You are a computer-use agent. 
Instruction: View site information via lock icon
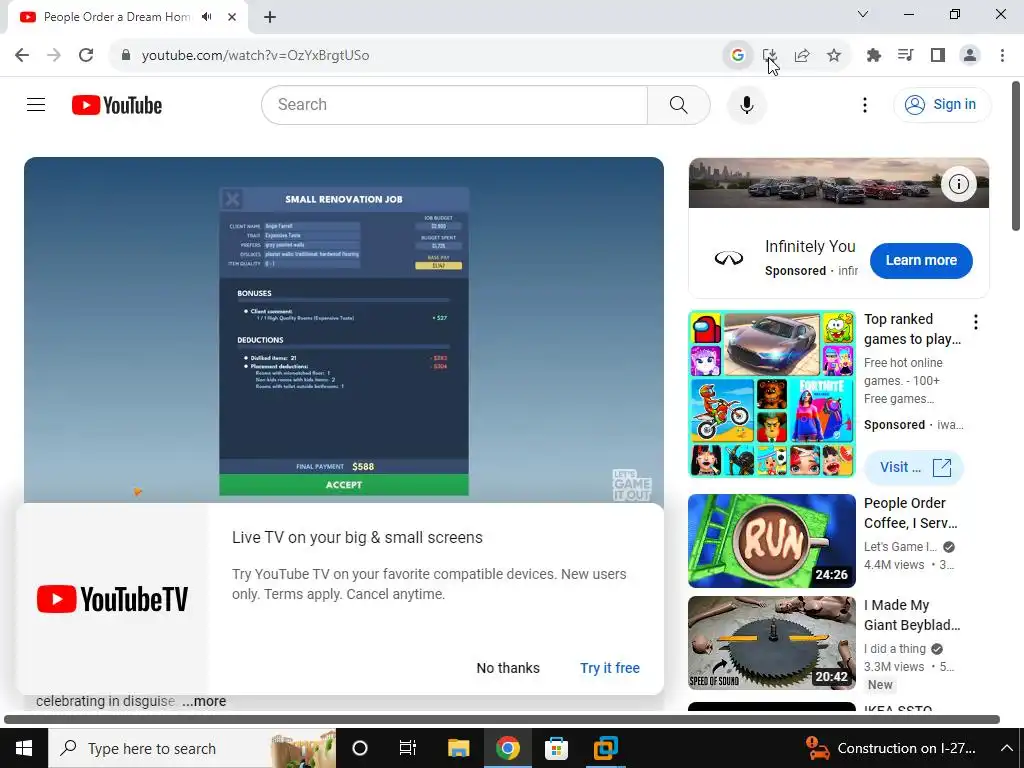click(x=126, y=55)
